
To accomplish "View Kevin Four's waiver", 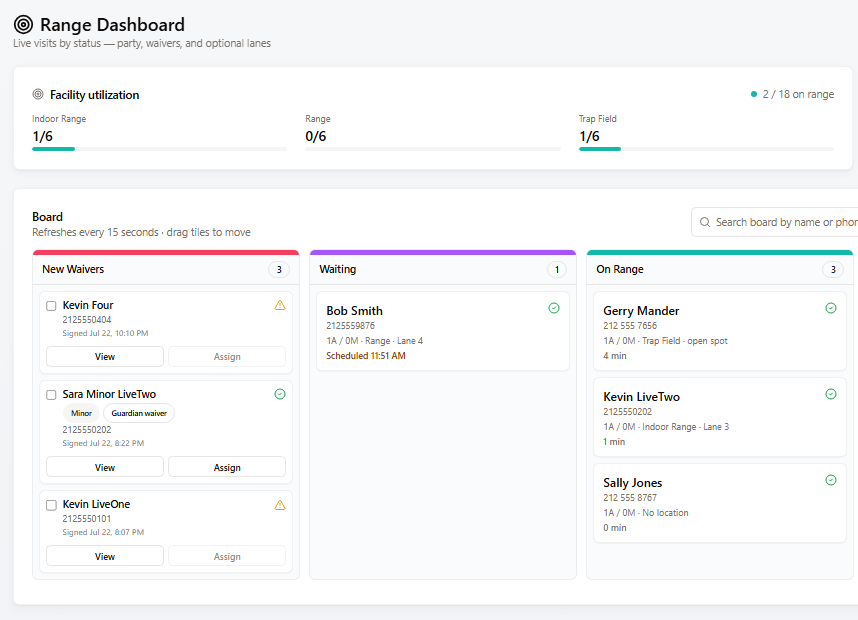I will [x=105, y=357].
